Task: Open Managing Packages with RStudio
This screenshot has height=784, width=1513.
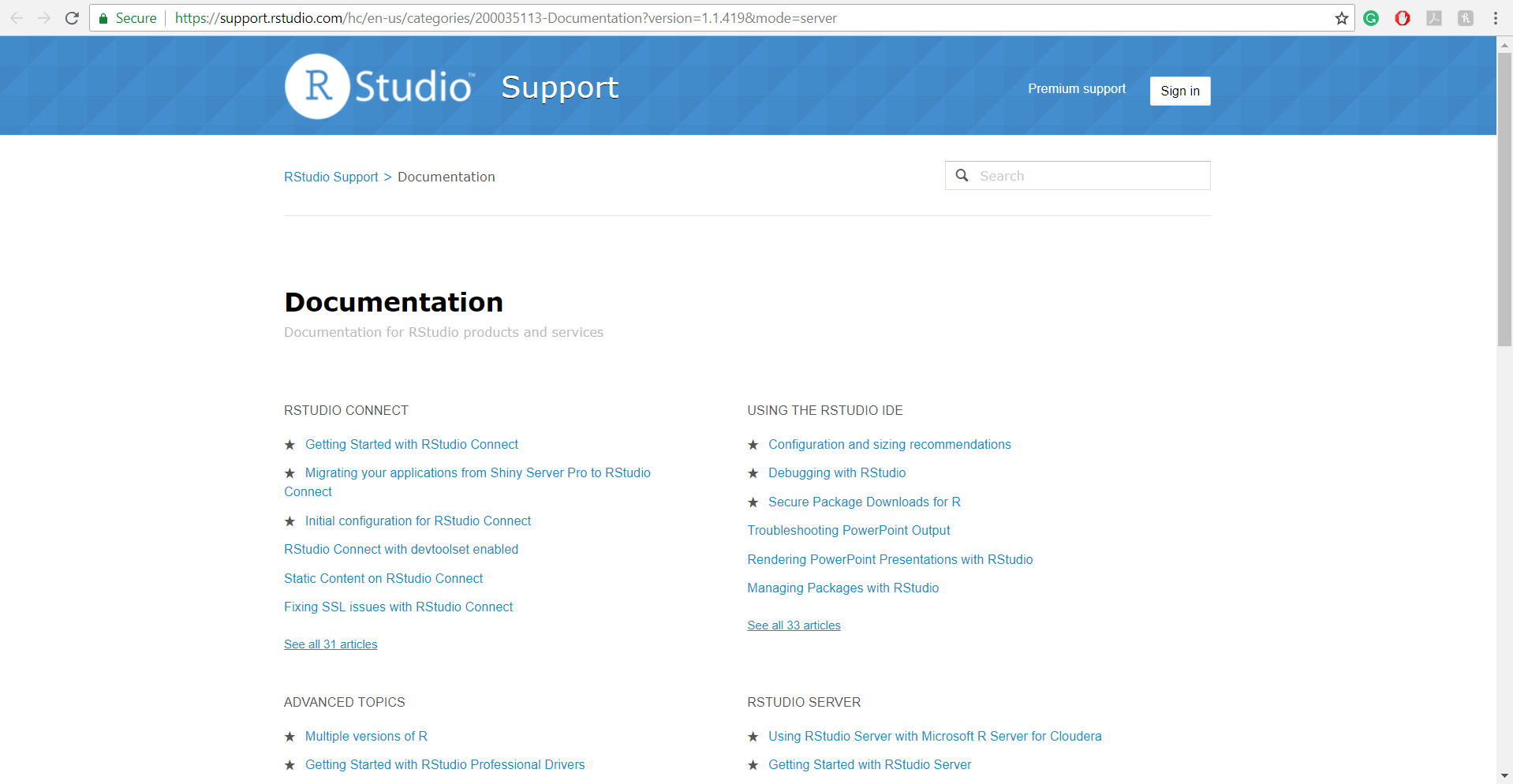Action: [x=843, y=588]
